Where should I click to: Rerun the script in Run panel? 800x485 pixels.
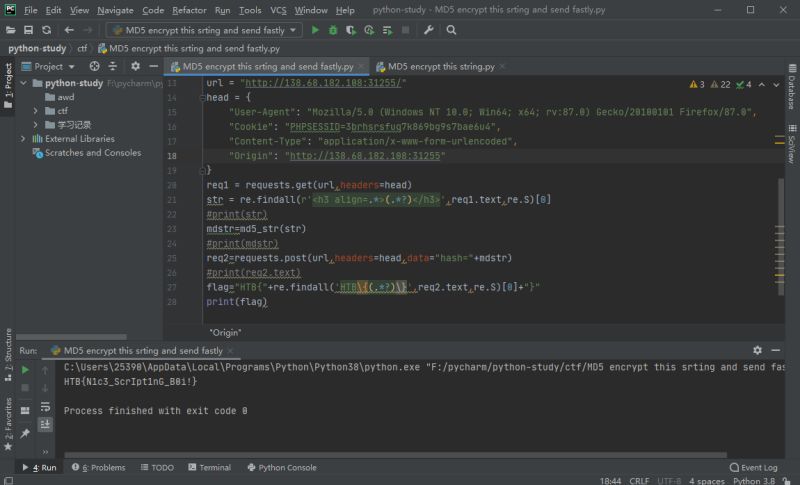25,370
